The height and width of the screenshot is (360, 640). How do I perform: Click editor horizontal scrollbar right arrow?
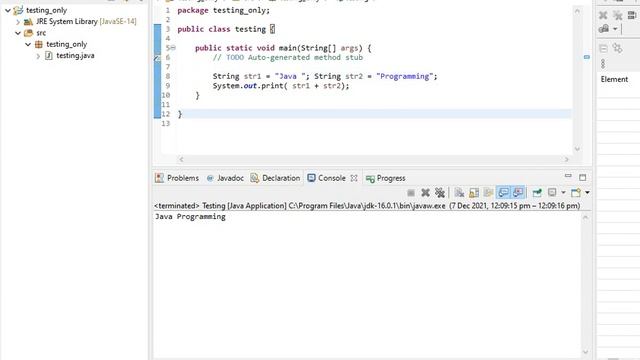pos(567,160)
